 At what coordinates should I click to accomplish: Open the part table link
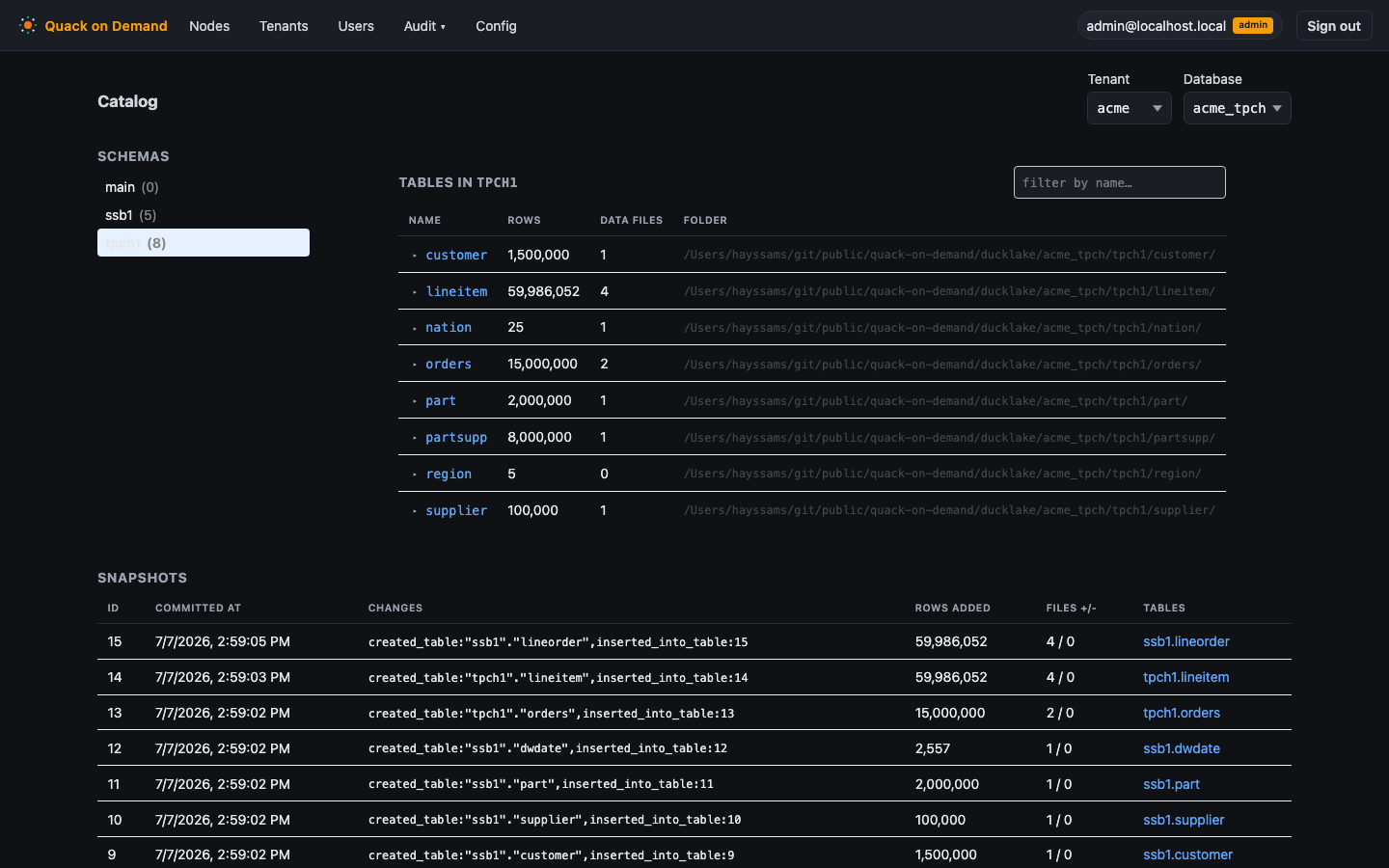tap(441, 400)
